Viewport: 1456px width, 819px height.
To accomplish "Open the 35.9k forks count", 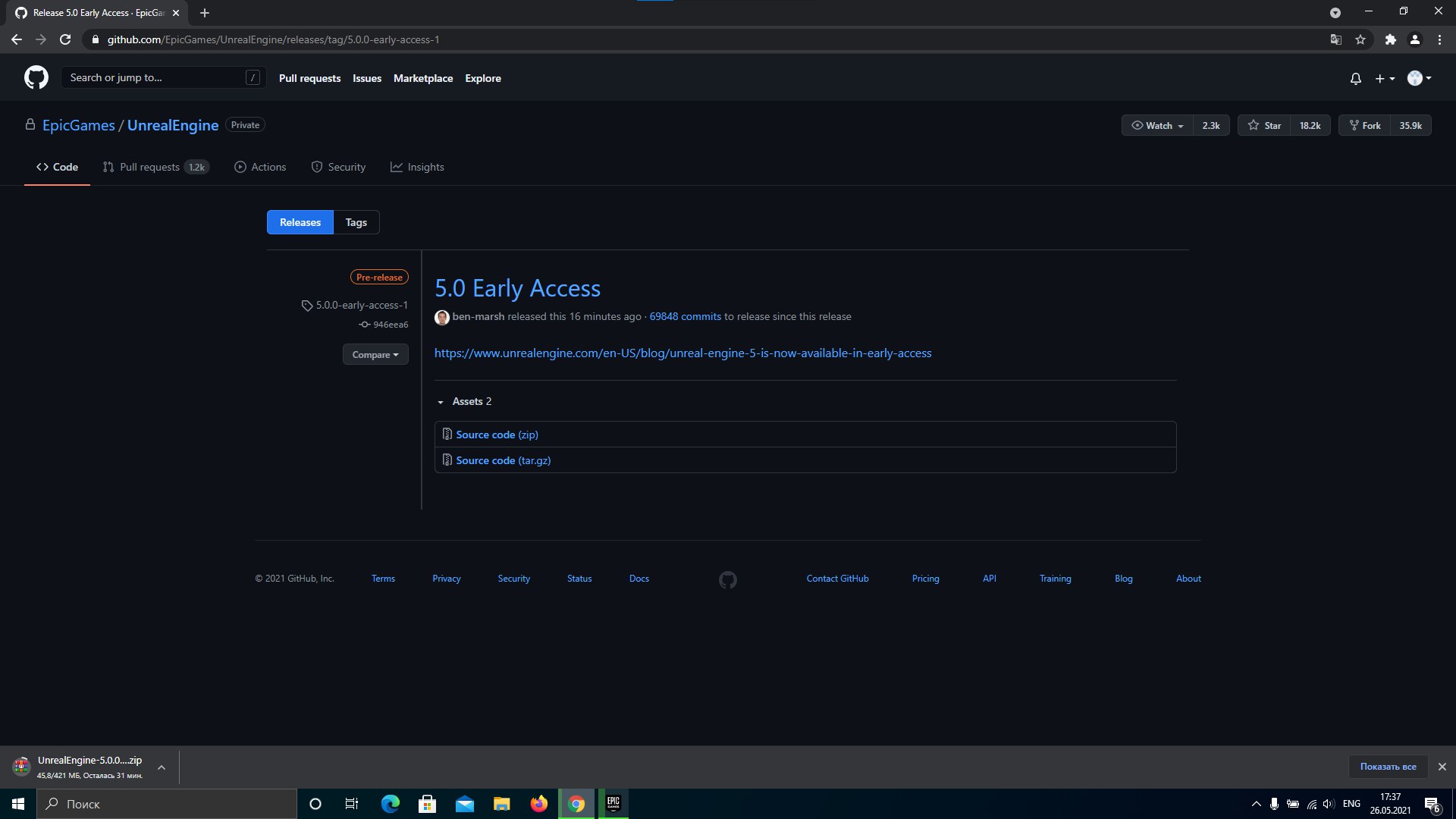I will pyautogui.click(x=1410, y=125).
